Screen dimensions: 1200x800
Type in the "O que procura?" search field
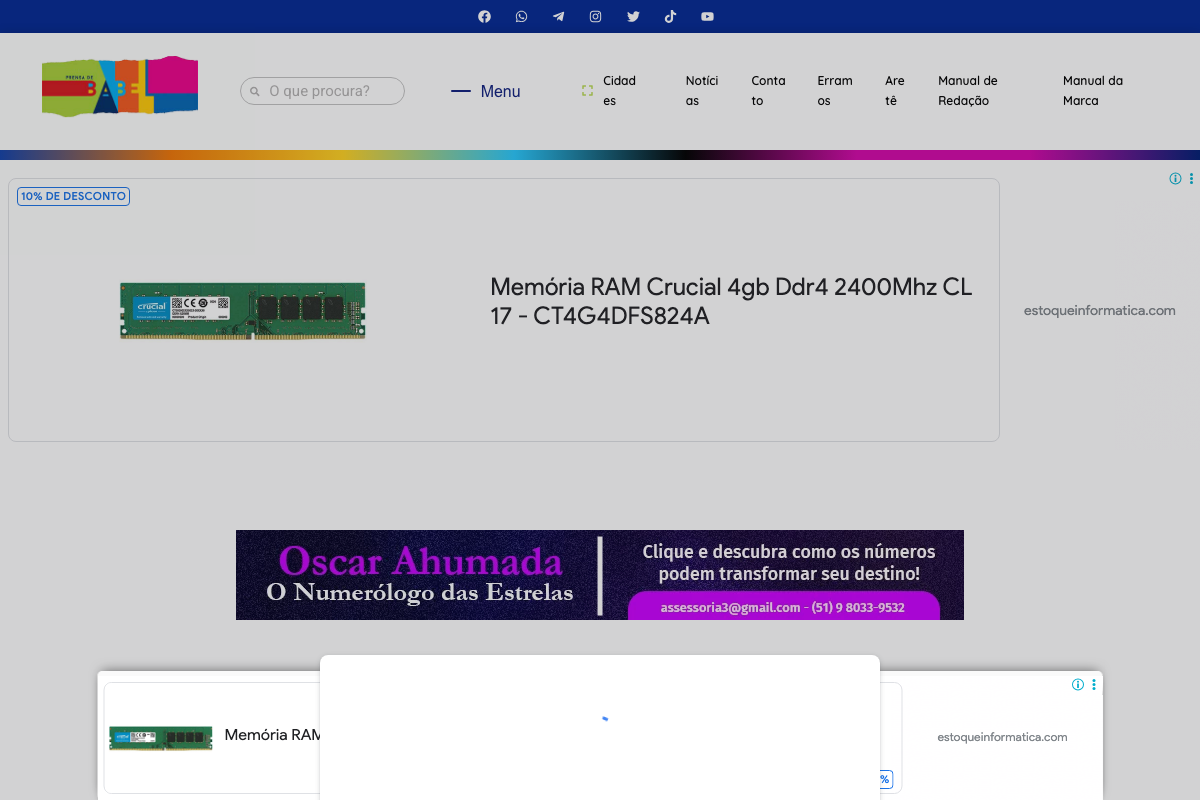[330, 91]
